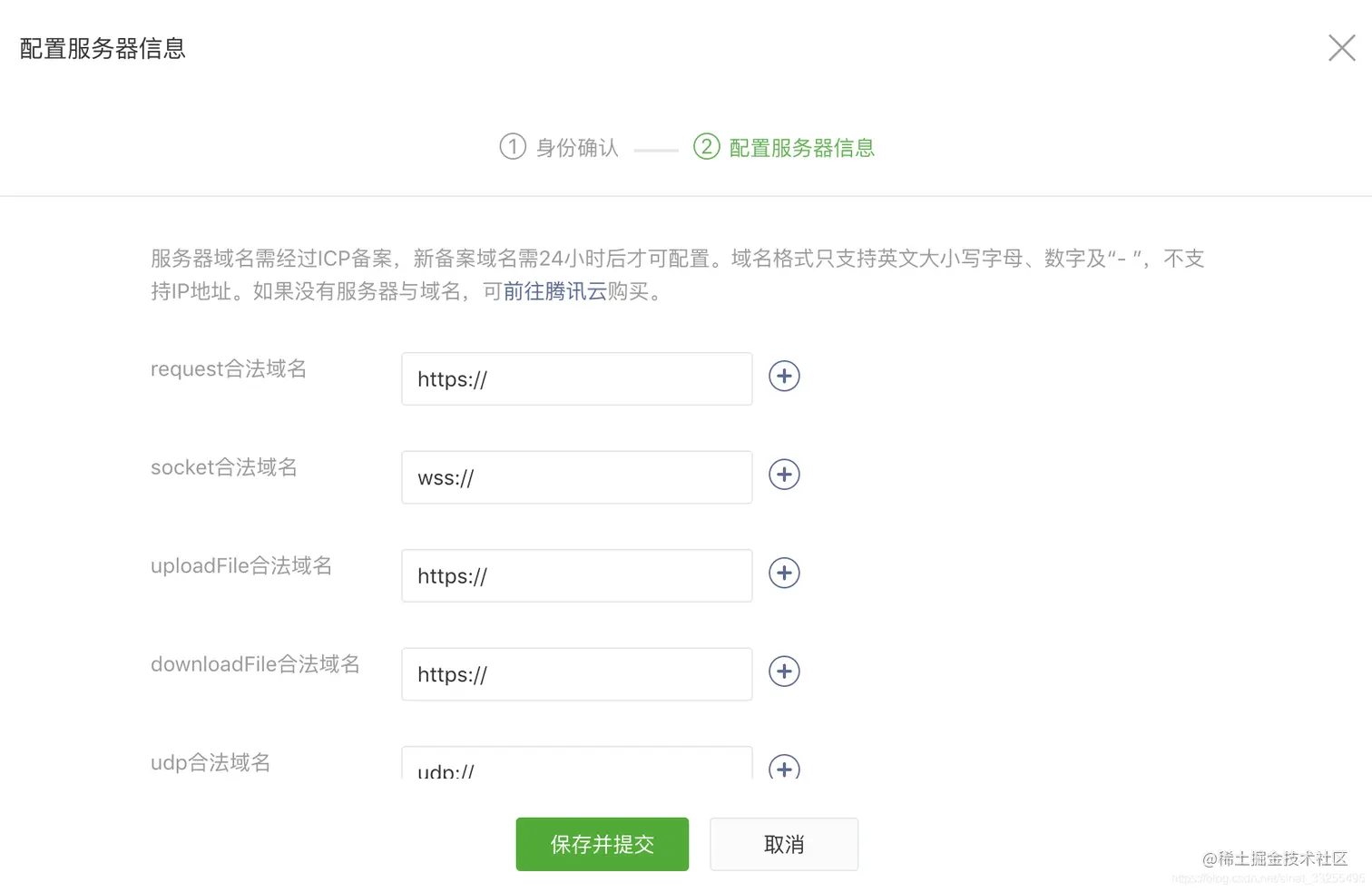Click the X icon to close dialog
Screen dimensions: 1372x892
1341,48
